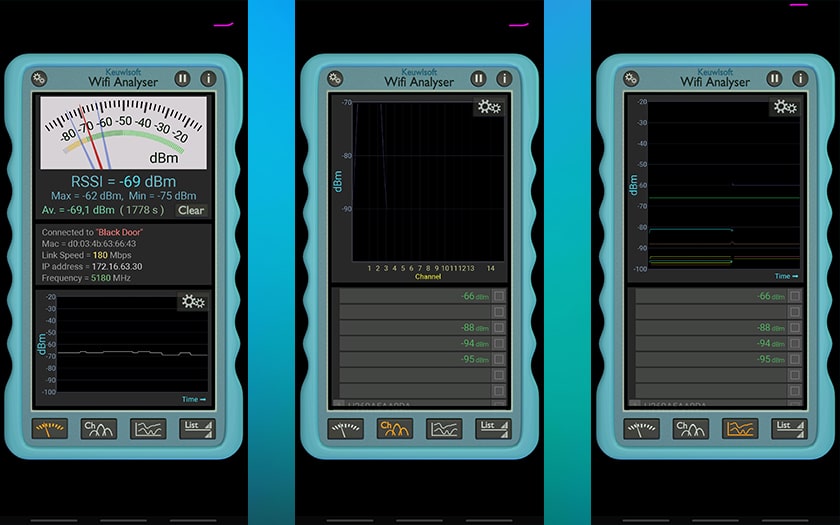Select highlighted time graph tab in right screenshot
Screen dimensions: 840x525
tap(740, 429)
